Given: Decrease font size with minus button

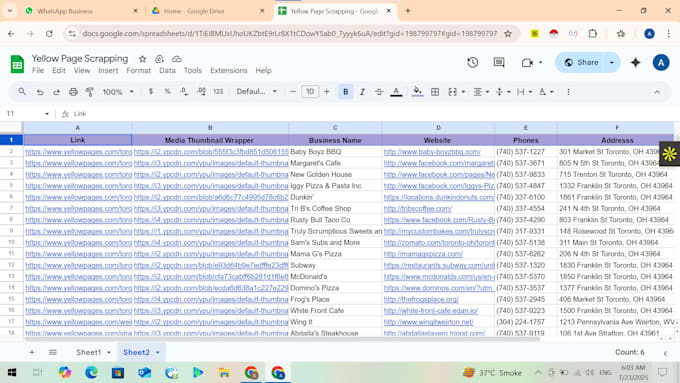Looking at the screenshot, I should pos(293,92).
